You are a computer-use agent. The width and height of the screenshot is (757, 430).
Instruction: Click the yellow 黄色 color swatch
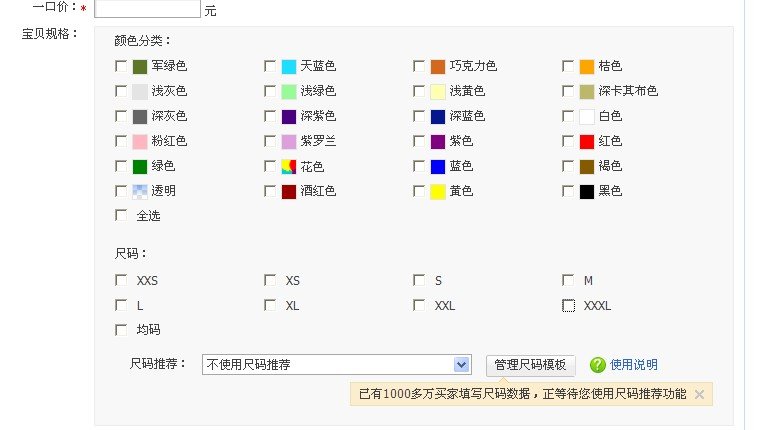point(438,191)
